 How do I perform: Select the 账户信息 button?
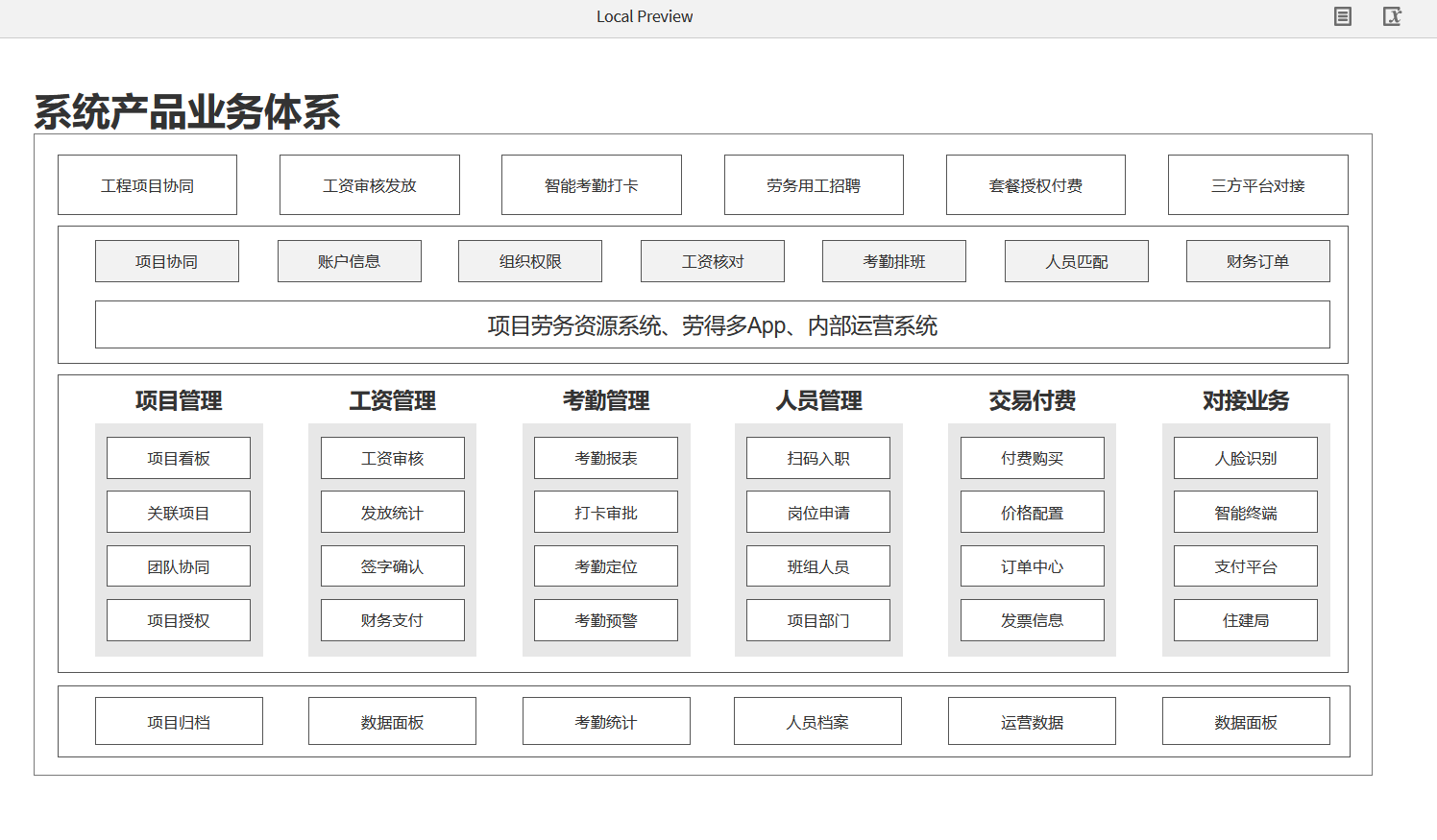(350, 261)
